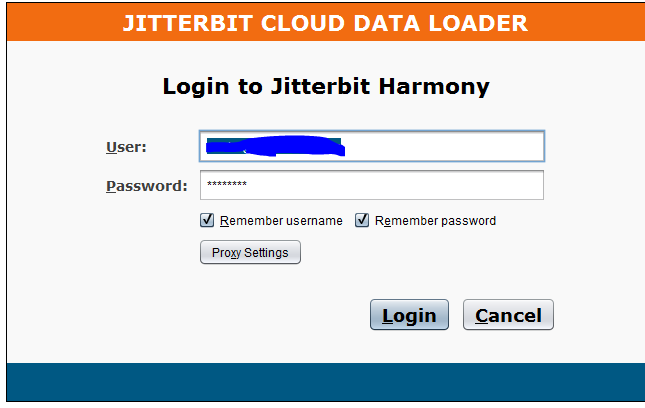The height and width of the screenshot is (408, 645).
Task: Open Proxy Settings
Action: pyautogui.click(x=250, y=253)
